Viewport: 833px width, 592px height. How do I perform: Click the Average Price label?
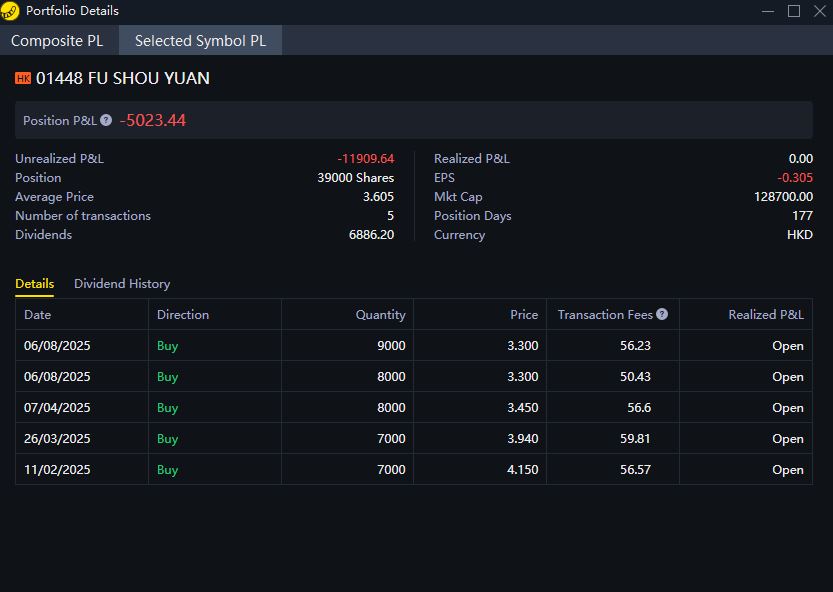(54, 197)
